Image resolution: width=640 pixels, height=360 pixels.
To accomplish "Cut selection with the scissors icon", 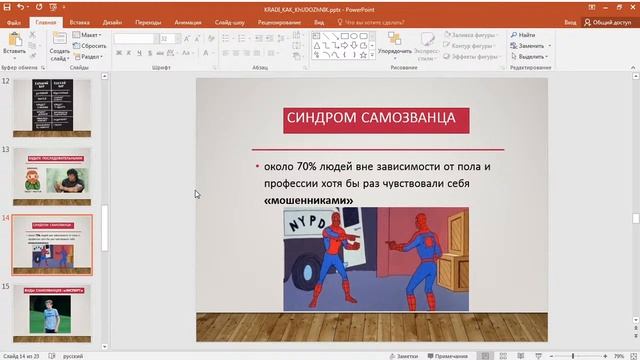I will coord(32,35).
